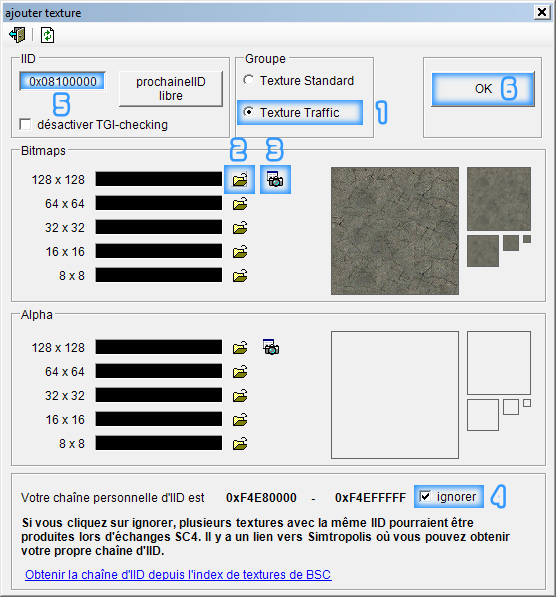Viewport: 556px width, 597px height.
Task: Open folder for 128 x 128 alpha
Action: click(x=240, y=347)
